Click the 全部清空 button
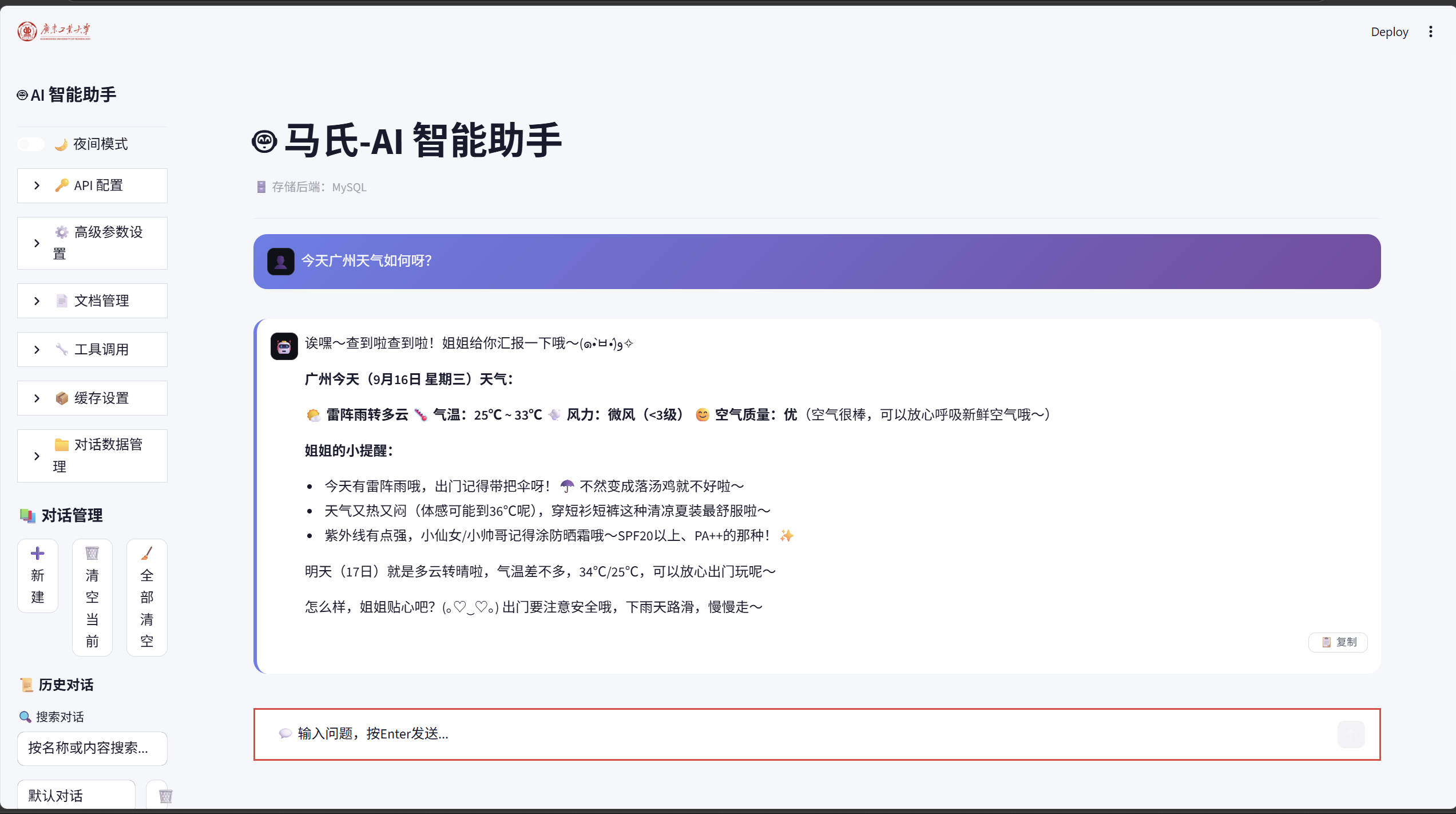This screenshot has width=1456, height=814. coord(147,598)
